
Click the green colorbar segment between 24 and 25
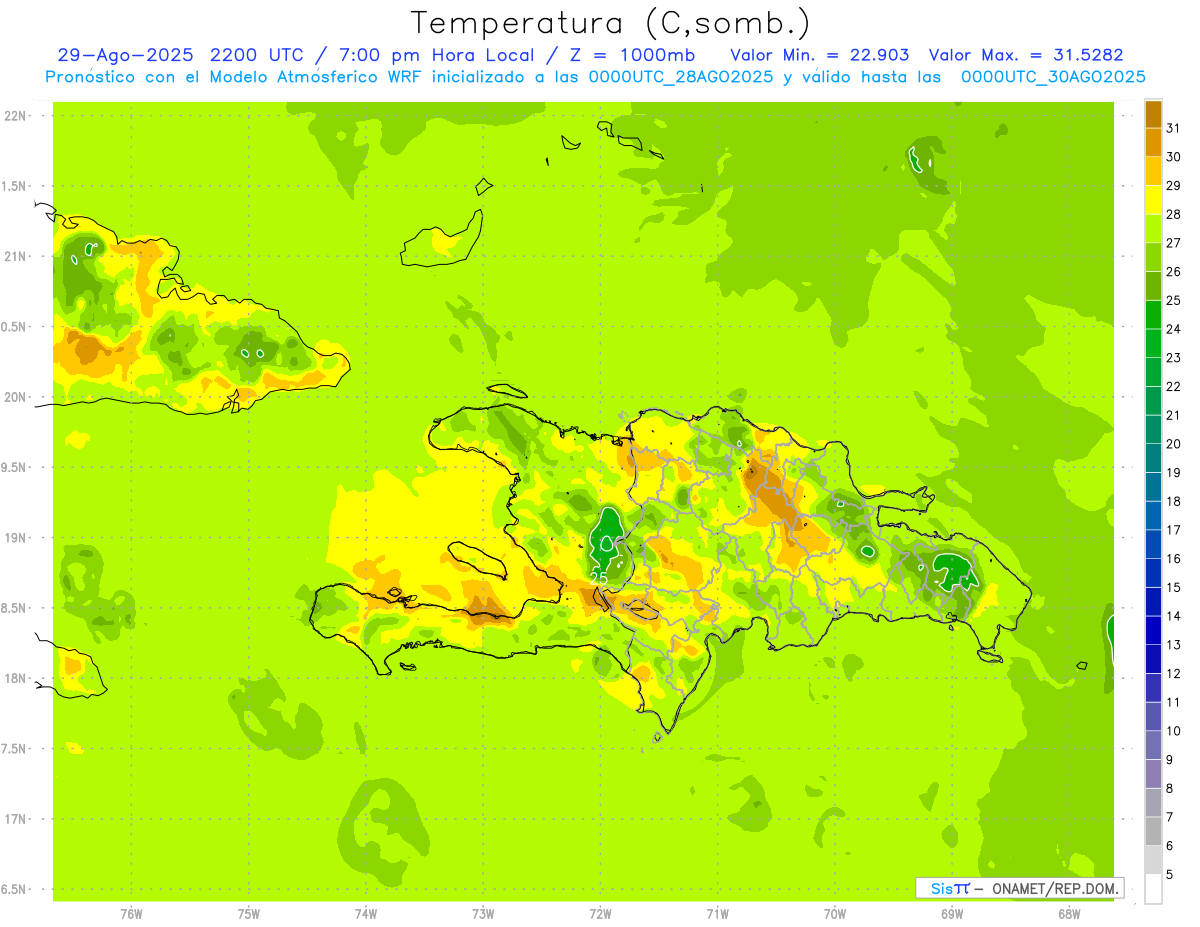(x=1153, y=314)
